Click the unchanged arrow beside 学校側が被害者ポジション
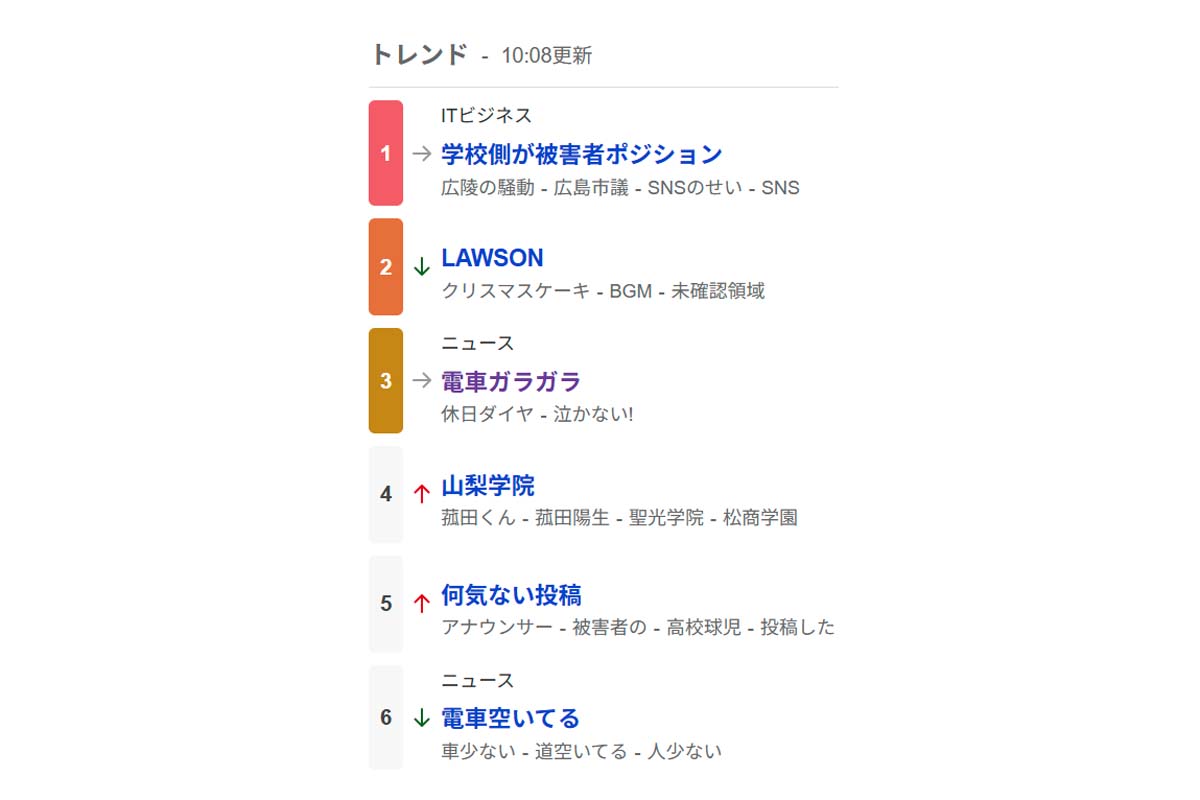The width and height of the screenshot is (1200, 800). point(422,154)
